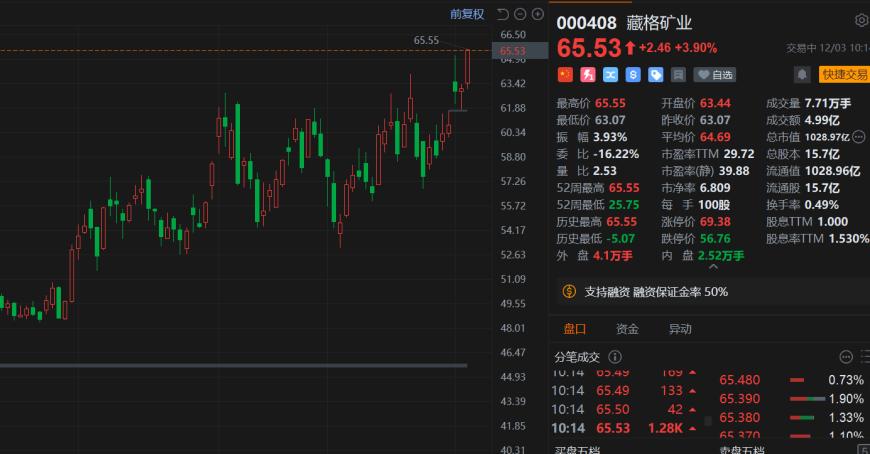The width and height of the screenshot is (870, 454).
Task: Open the more options ellipsis for 分笔成交
Action: [x=846, y=357]
